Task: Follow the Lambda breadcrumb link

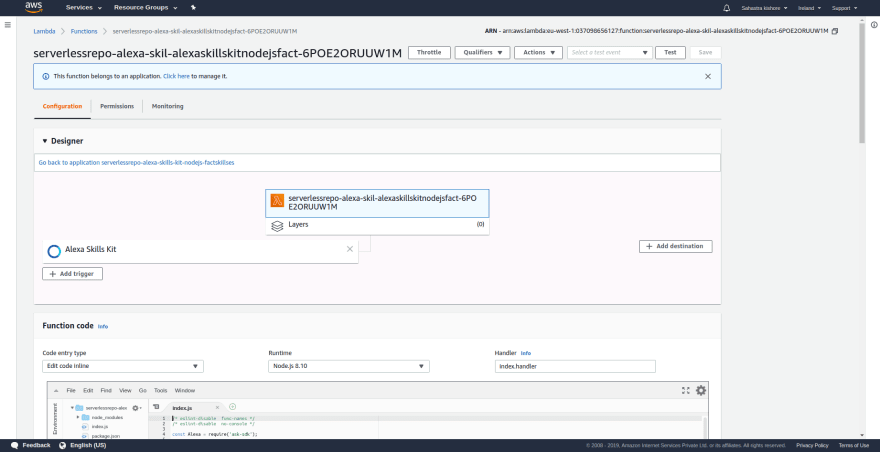Action: tap(44, 31)
